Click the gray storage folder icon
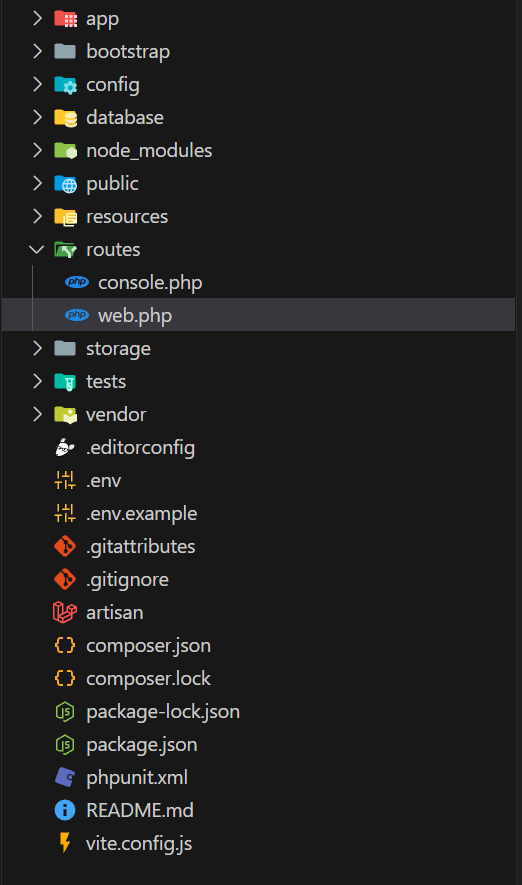522x885 pixels. pyautogui.click(x=65, y=349)
